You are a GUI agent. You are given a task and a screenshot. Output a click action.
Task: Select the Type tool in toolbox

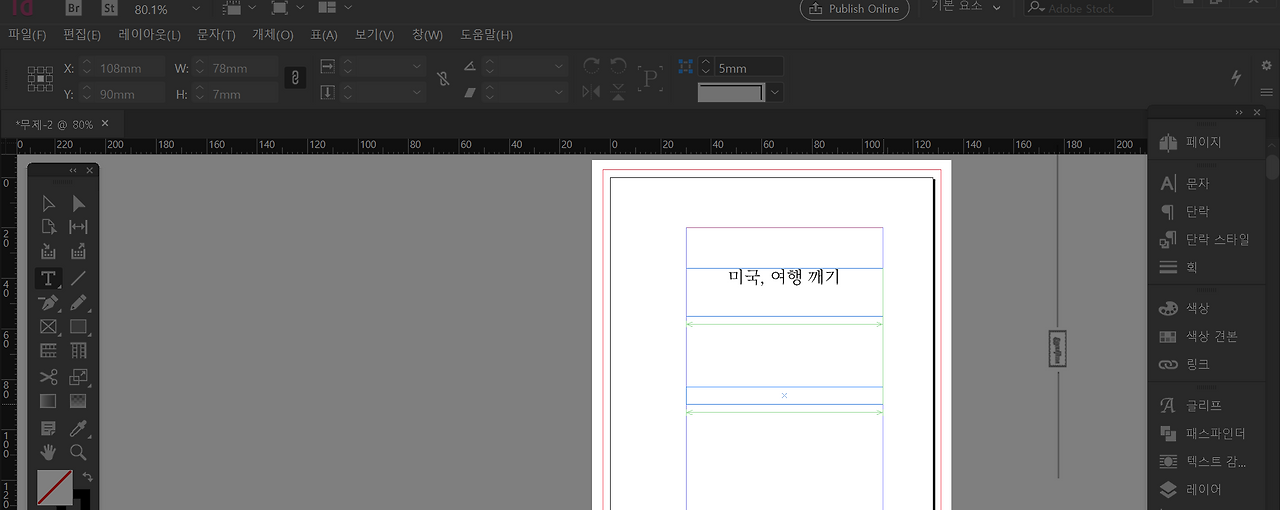coord(47,278)
